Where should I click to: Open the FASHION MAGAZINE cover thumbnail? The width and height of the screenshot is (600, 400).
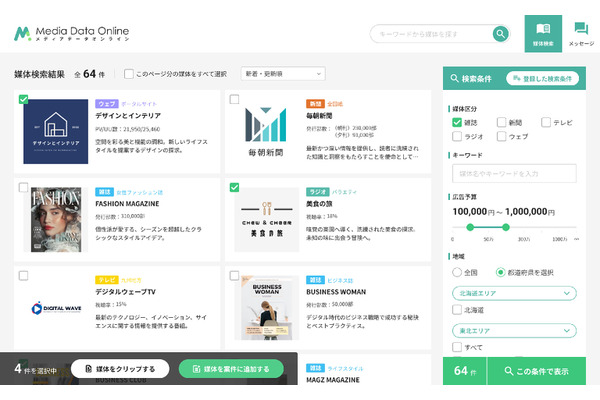pyautogui.click(x=56, y=220)
